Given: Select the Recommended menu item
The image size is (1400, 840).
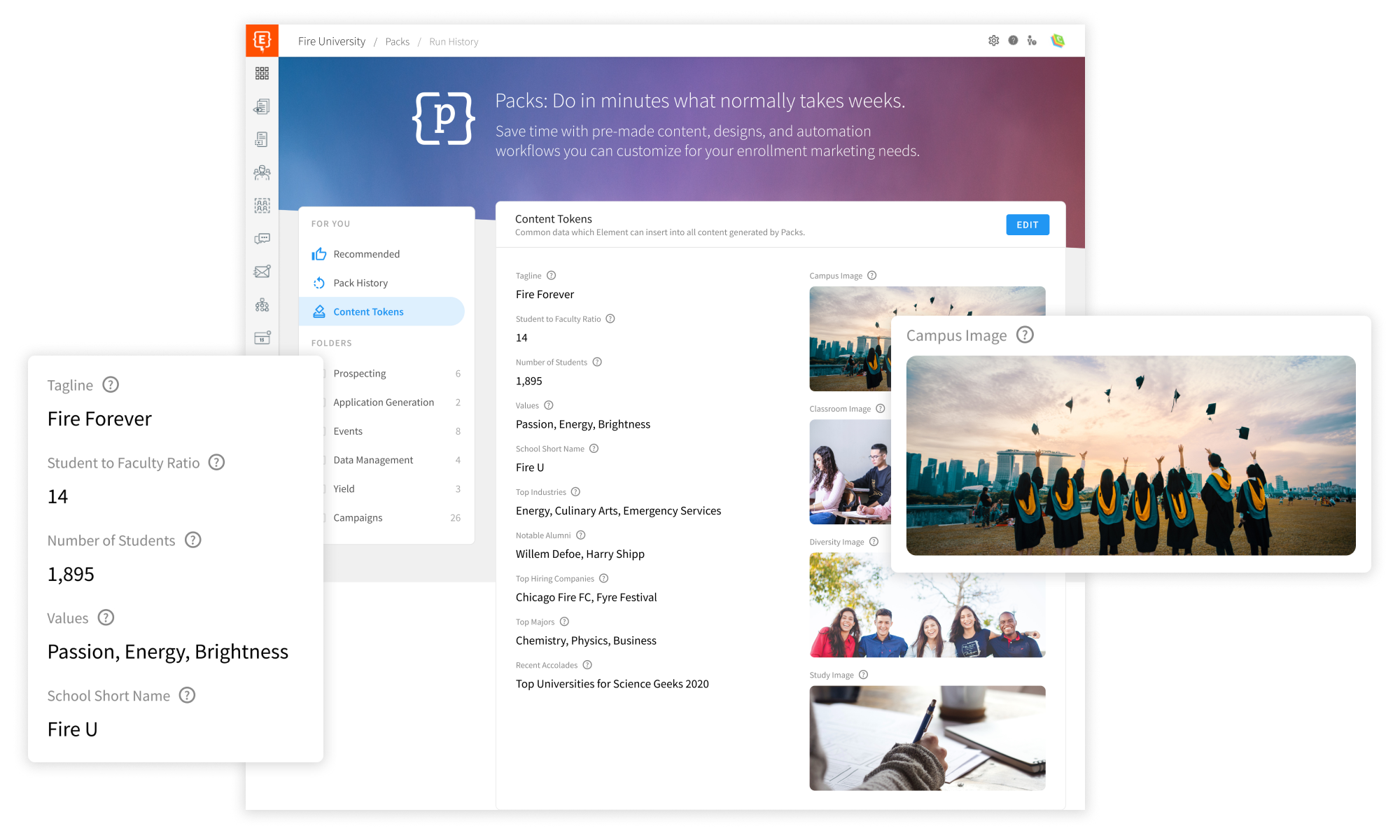Looking at the screenshot, I should tap(366, 254).
